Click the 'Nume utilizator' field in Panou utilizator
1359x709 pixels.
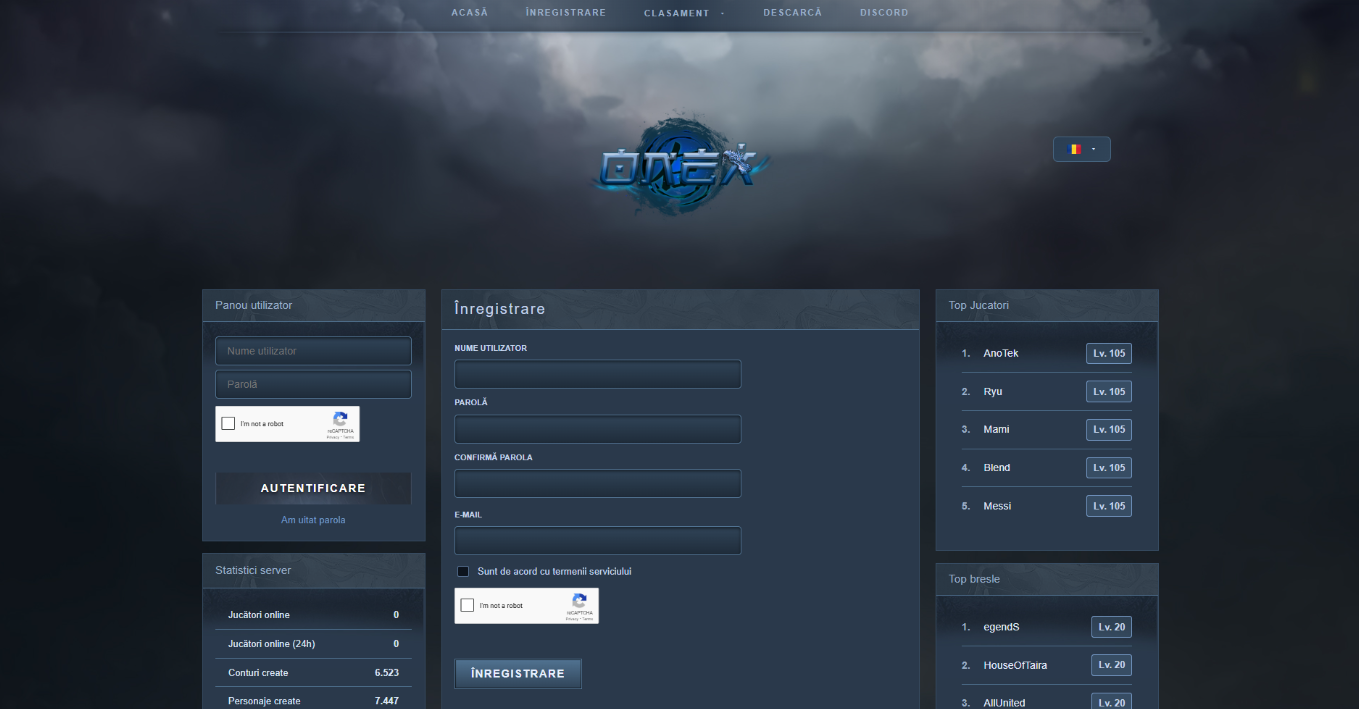(313, 350)
